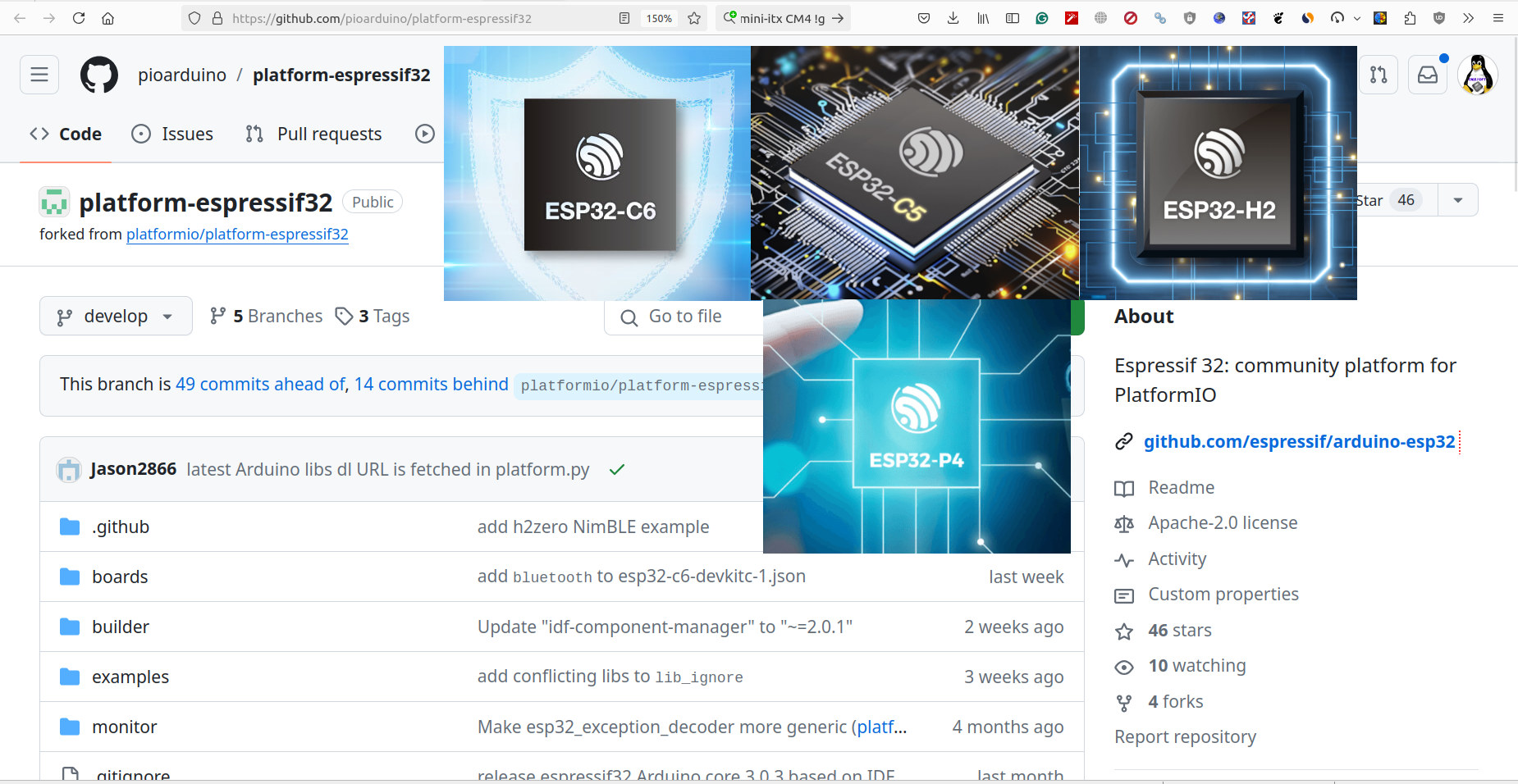This screenshot has width=1518, height=784.
Task: View the 5 Branches list
Action: tap(266, 316)
